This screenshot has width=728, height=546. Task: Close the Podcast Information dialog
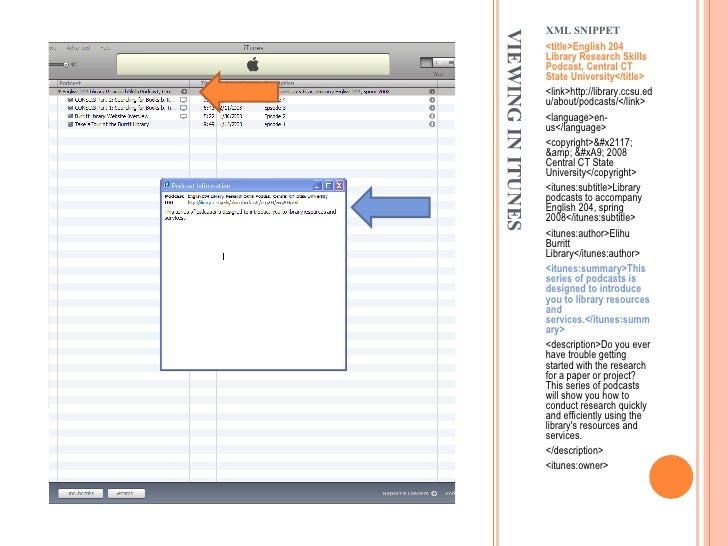click(339, 186)
